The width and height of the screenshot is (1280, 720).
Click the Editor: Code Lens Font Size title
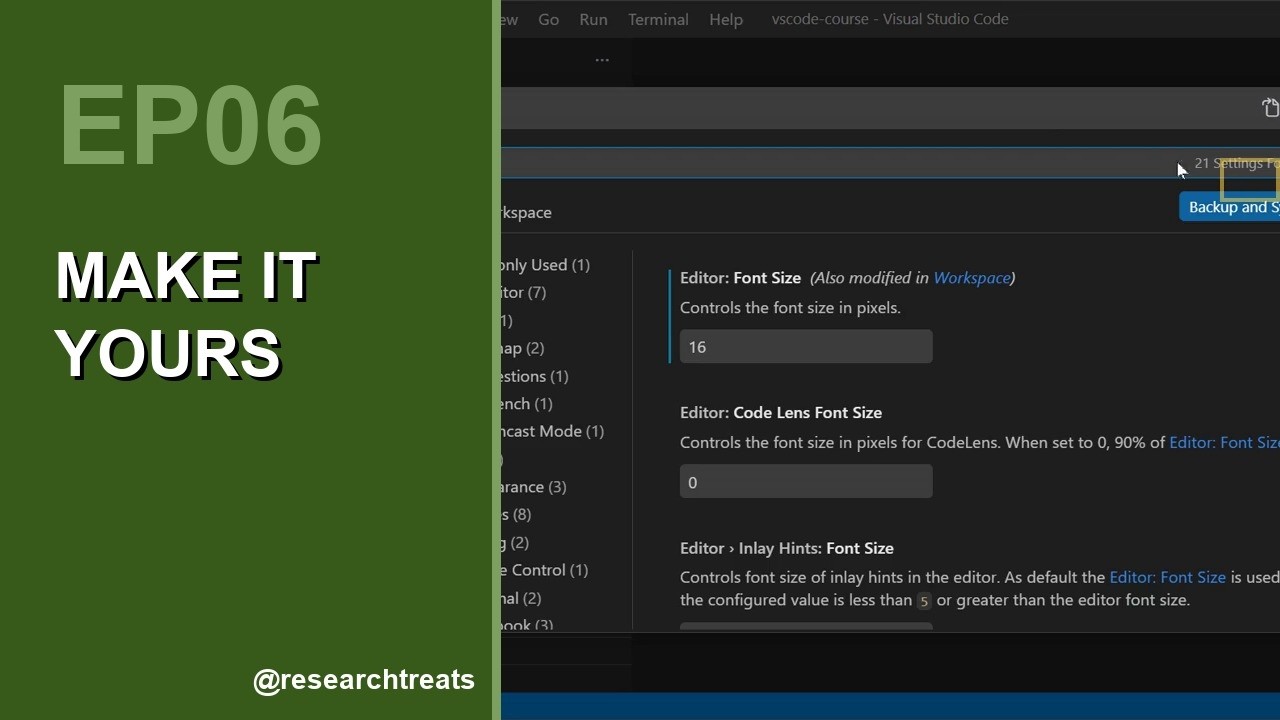[x=781, y=412]
